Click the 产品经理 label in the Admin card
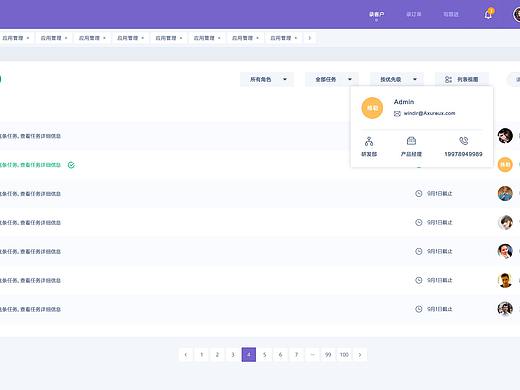520x390 pixels. pos(411,154)
